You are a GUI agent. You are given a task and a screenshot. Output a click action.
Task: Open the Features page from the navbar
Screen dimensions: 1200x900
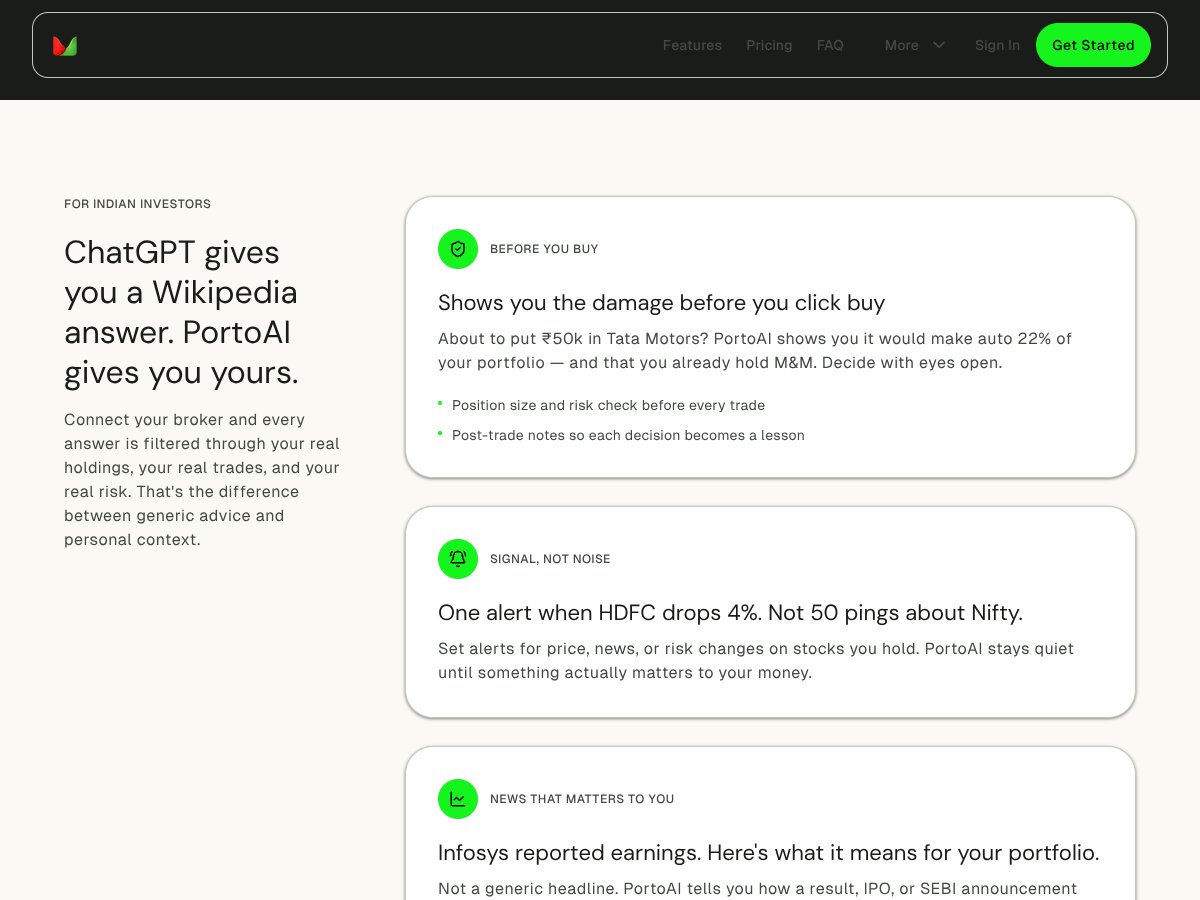pos(692,45)
